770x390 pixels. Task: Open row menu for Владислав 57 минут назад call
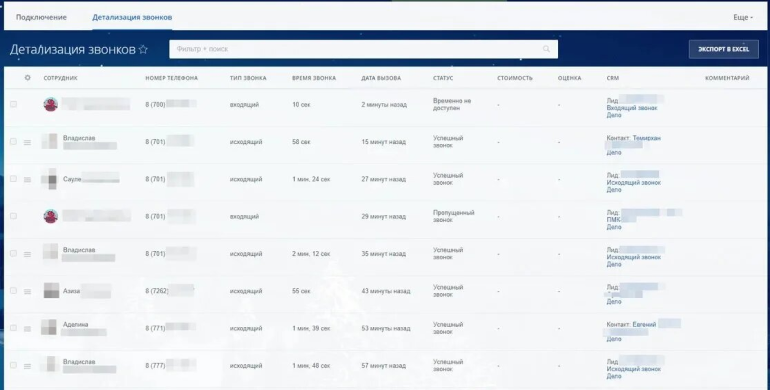pyautogui.click(x=28, y=366)
